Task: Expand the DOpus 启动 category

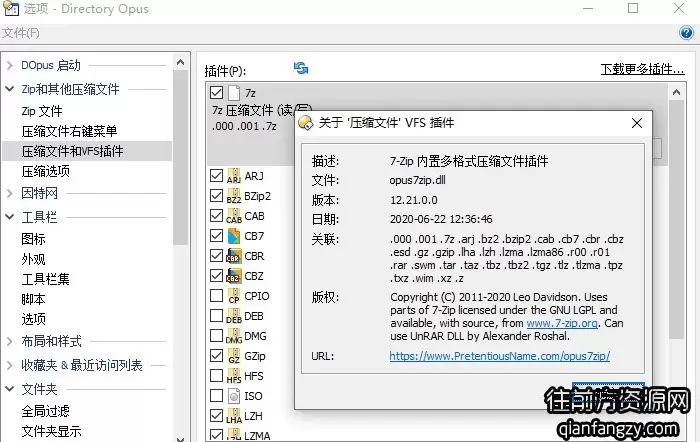Action: pyautogui.click(x=10, y=66)
